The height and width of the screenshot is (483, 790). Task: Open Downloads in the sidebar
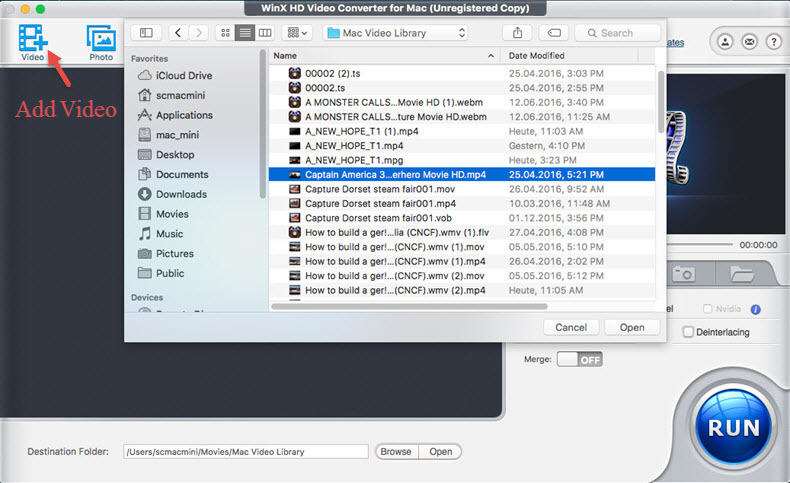pos(172,194)
